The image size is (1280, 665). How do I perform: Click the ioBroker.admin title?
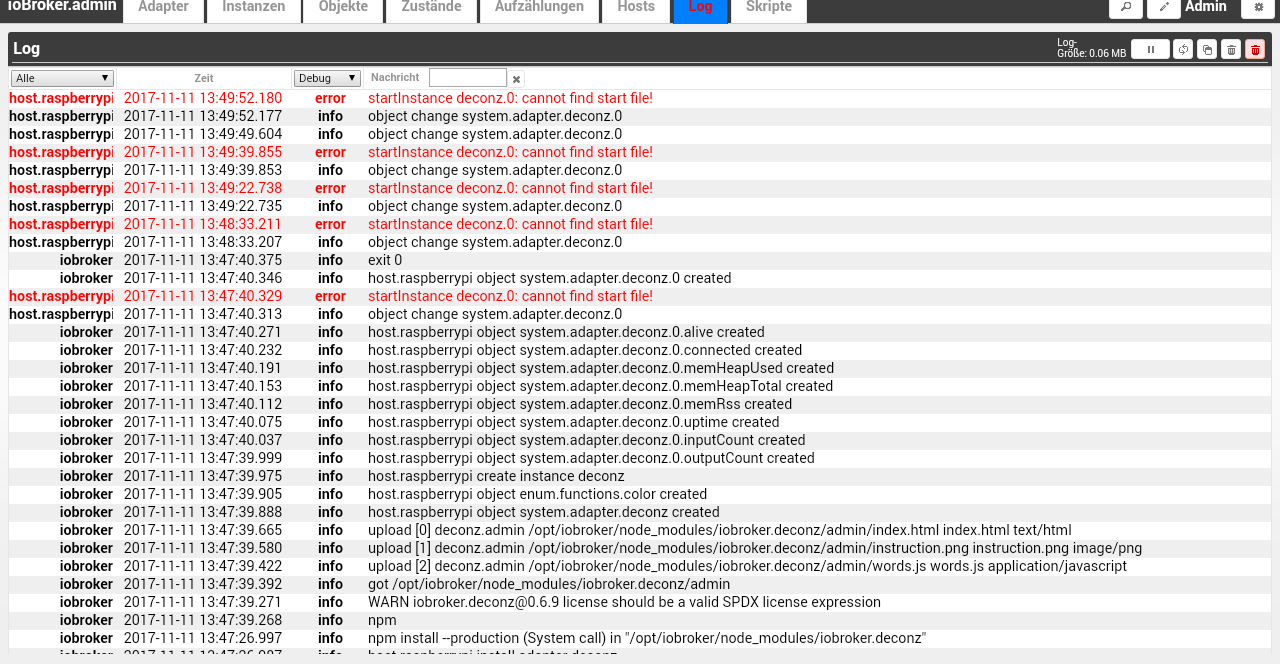click(x=62, y=6)
